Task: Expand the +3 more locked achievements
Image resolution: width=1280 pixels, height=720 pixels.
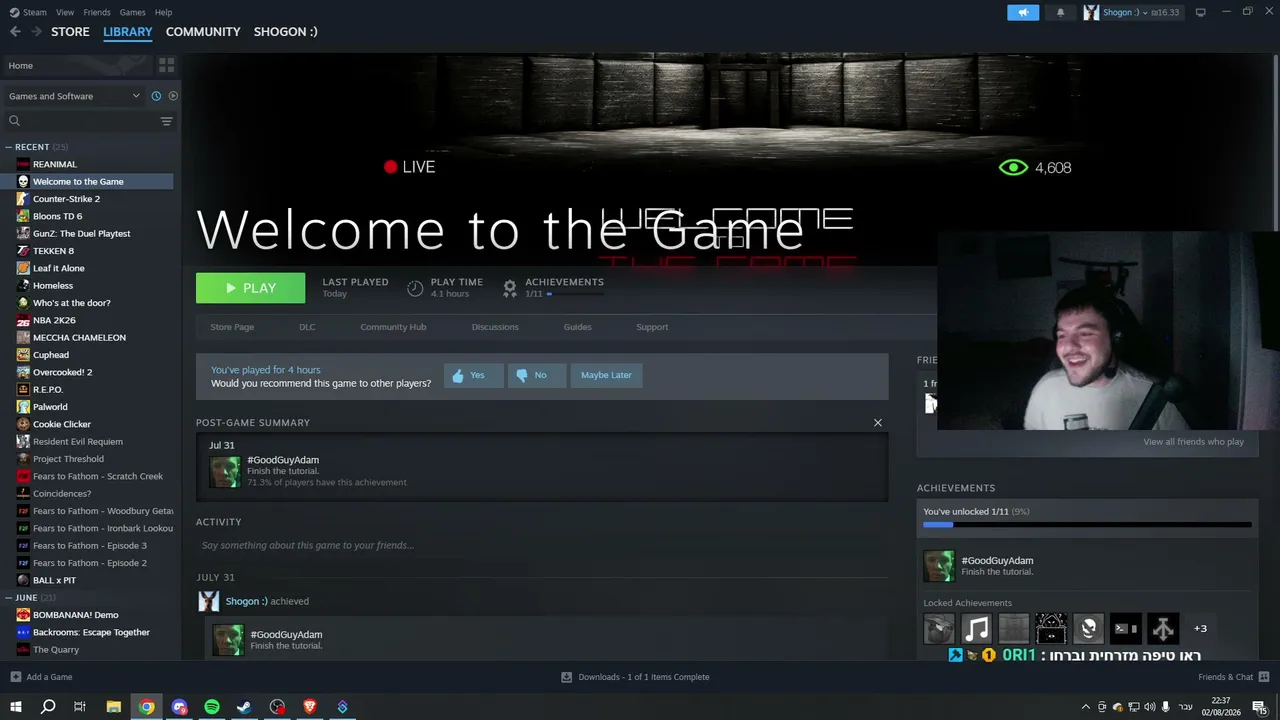Action: coord(1200,629)
